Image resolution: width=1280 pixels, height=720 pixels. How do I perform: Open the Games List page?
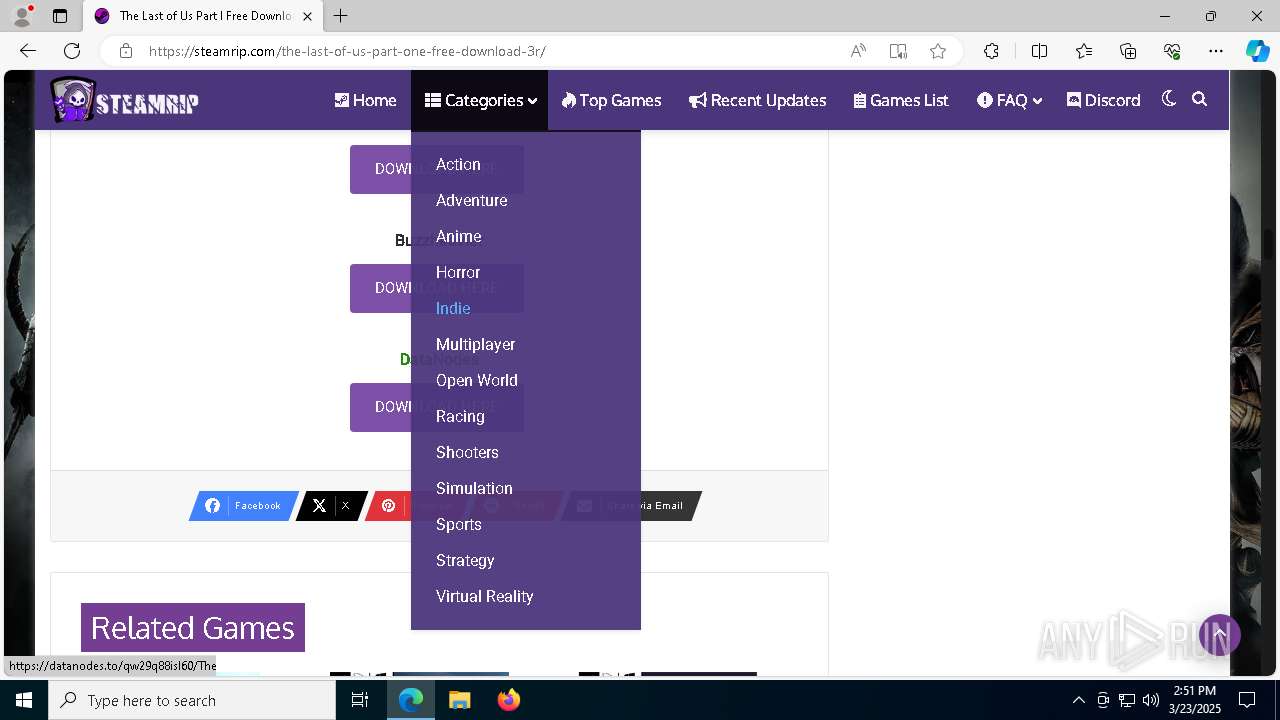coord(901,100)
